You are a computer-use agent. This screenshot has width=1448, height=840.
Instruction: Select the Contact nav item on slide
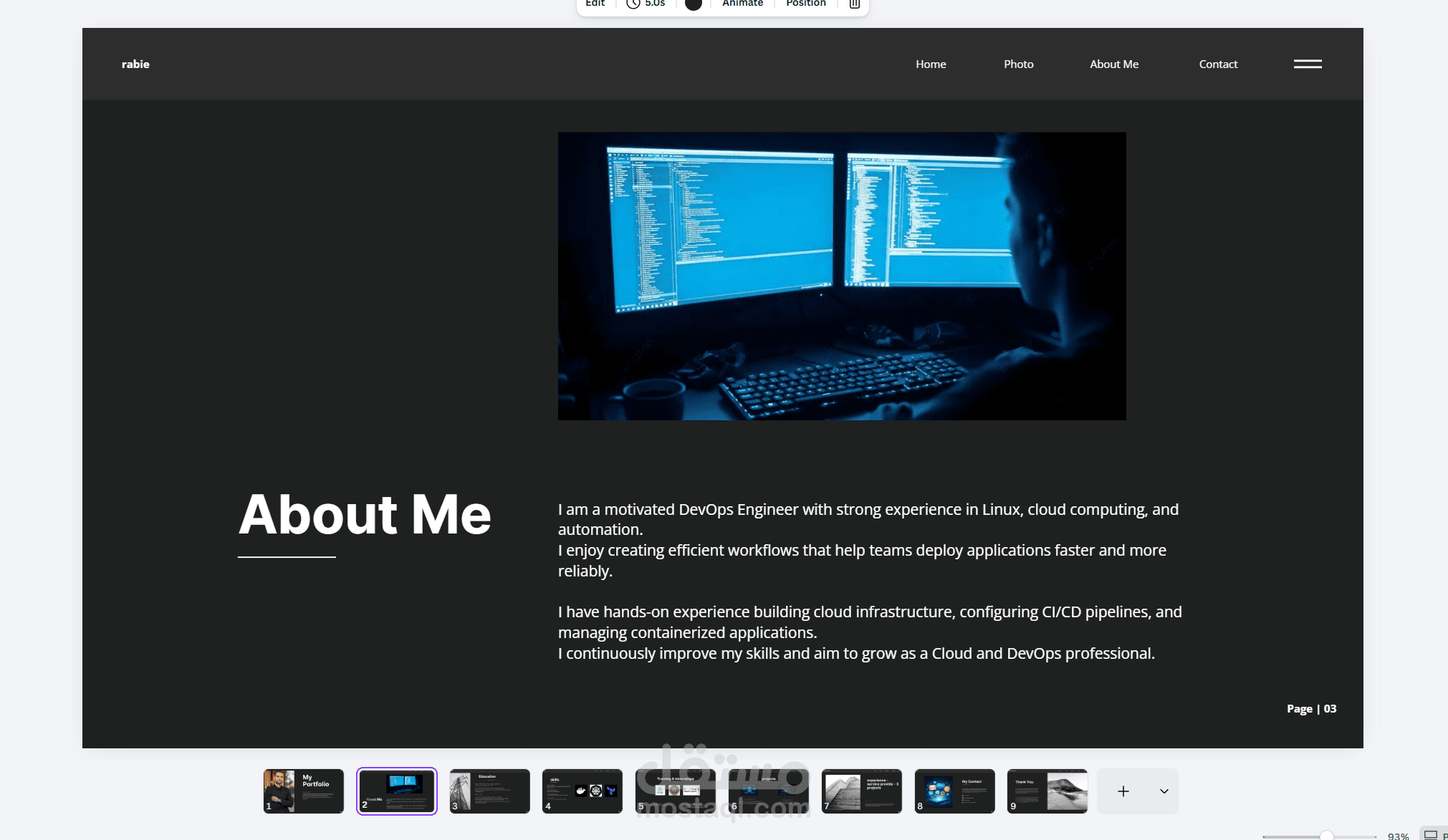pos(1218,64)
